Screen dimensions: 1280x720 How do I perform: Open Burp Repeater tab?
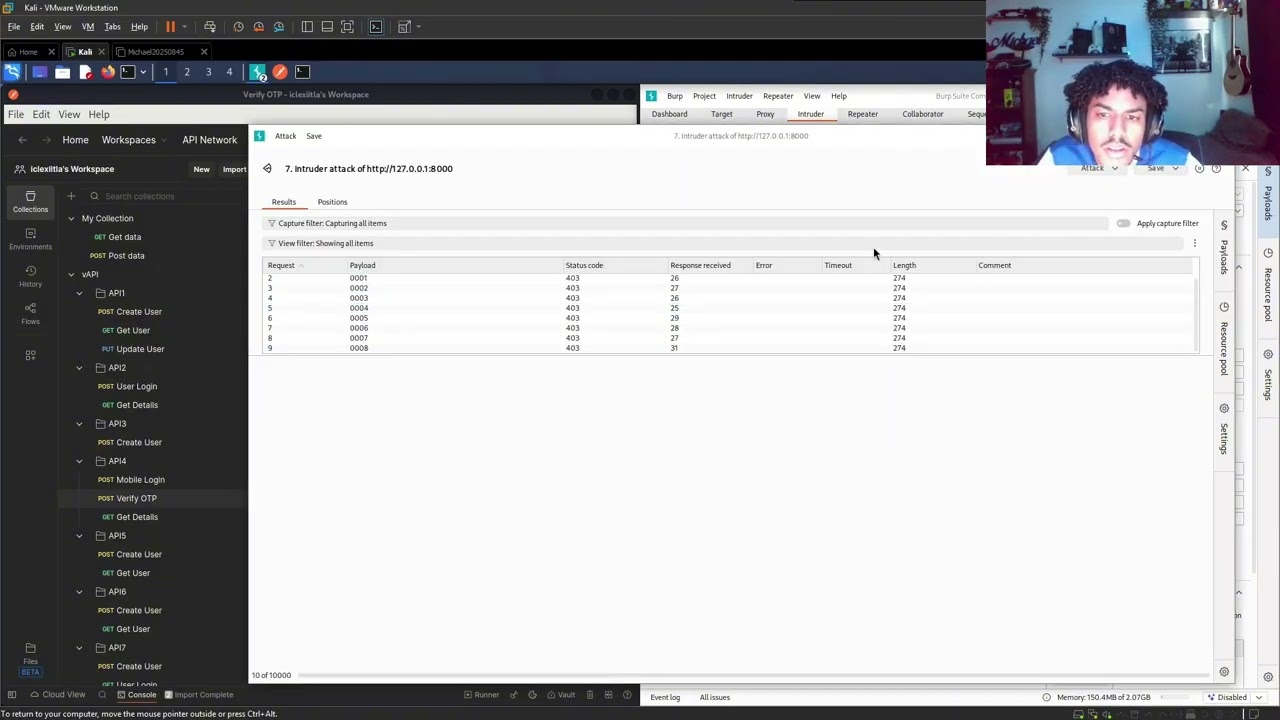coord(862,114)
